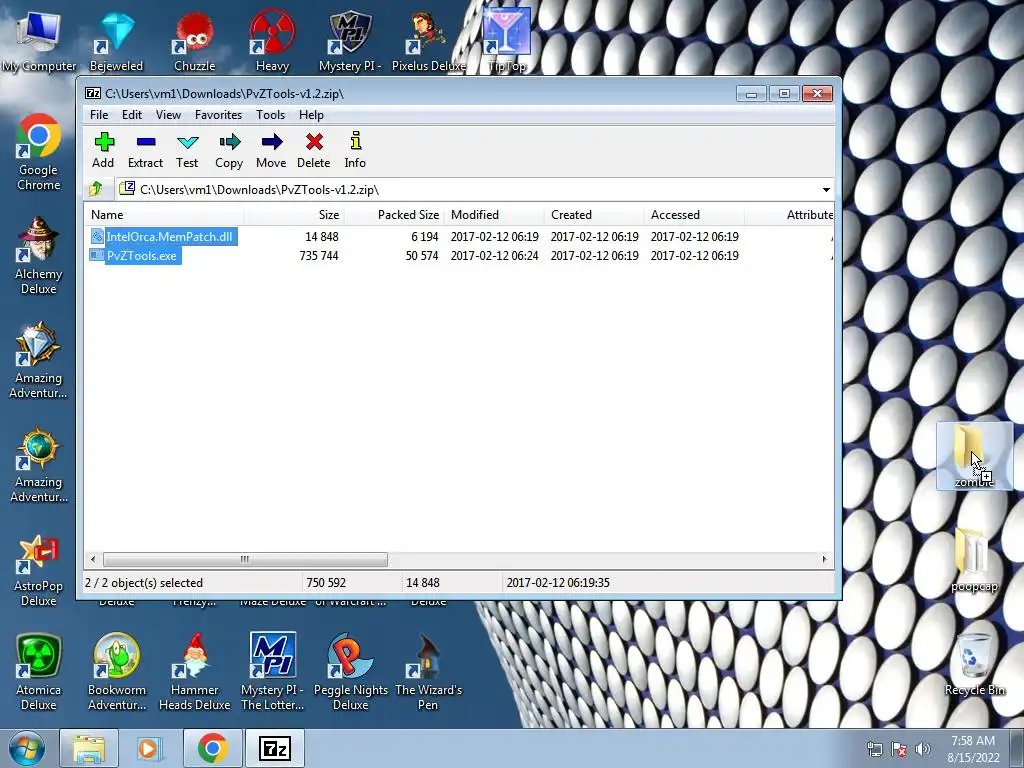This screenshot has height=768, width=1024.
Task: Sort by the Created column header
Action: [x=594, y=215]
